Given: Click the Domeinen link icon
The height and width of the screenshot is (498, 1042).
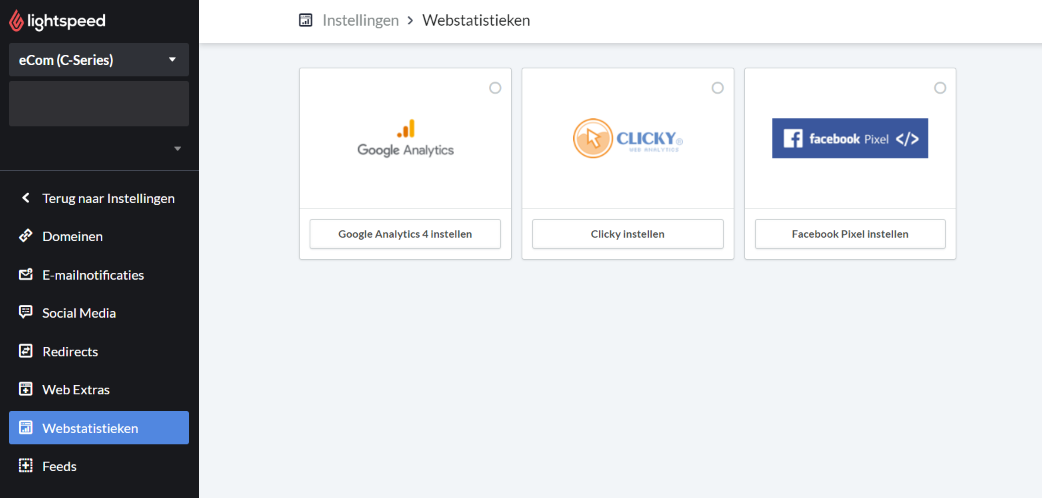Looking at the screenshot, I should [x=26, y=236].
